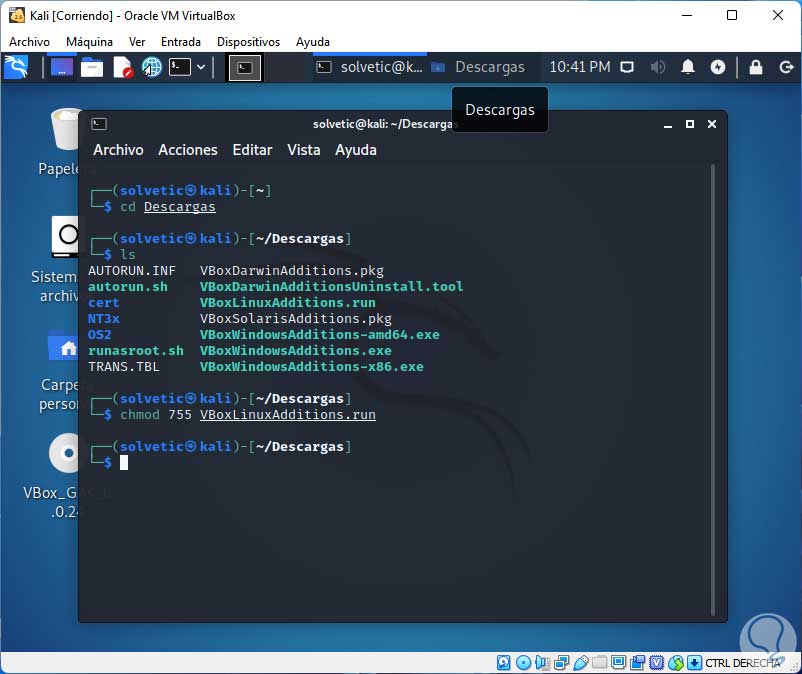Viewport: 802px width, 674px height.
Task: Click VBoxWindowsAdditions-amd64.exe file name
Action: 320,335
